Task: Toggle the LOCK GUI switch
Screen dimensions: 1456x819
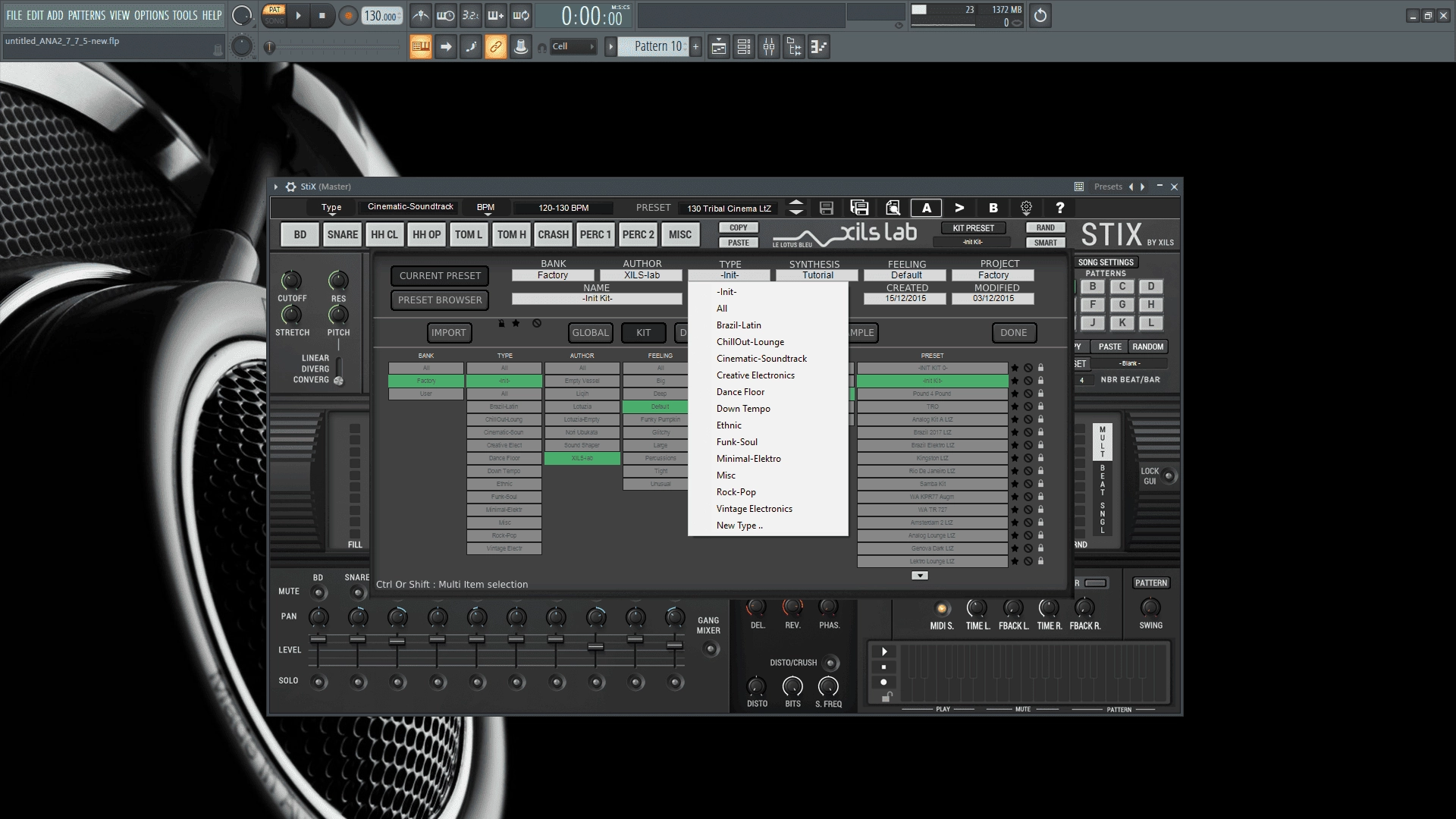Action: tap(1169, 476)
